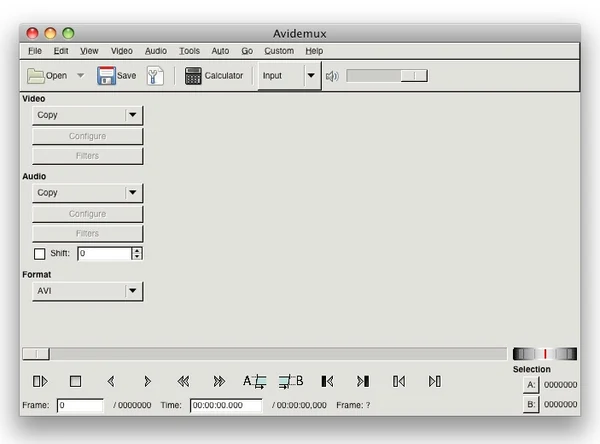This screenshot has width=600, height=444.
Task: Click the Open folder icon in toolbar
Action: pos(36,76)
